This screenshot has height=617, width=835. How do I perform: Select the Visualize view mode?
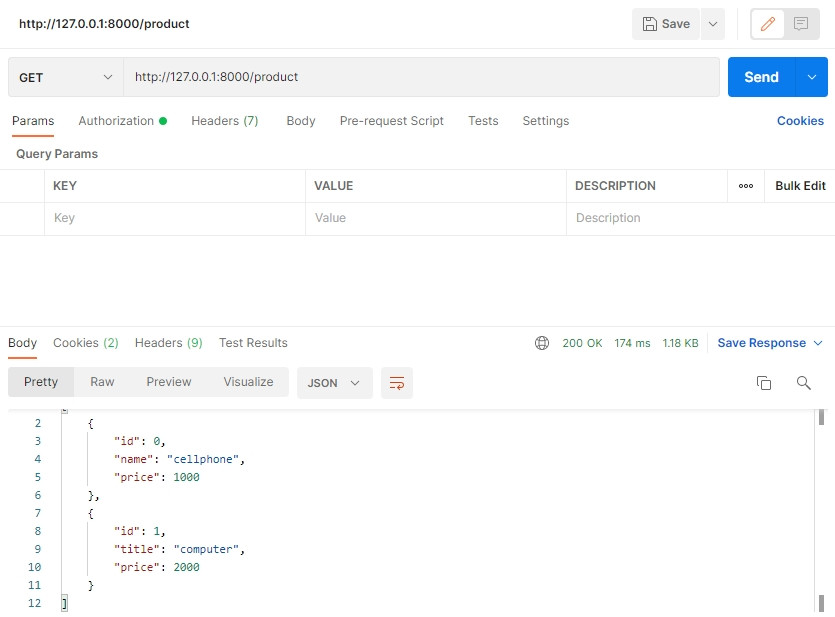(248, 382)
